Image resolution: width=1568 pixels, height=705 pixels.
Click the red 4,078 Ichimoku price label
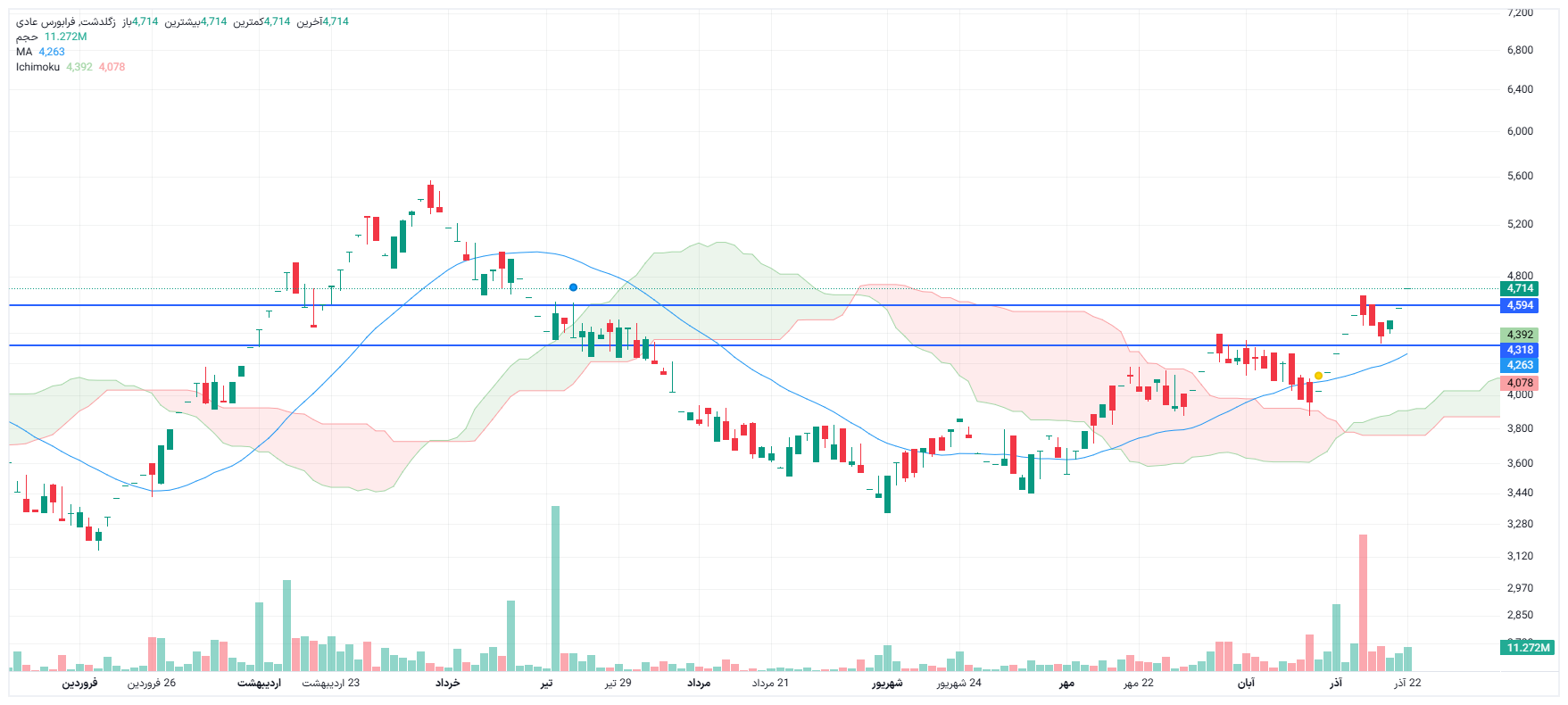point(1519,383)
